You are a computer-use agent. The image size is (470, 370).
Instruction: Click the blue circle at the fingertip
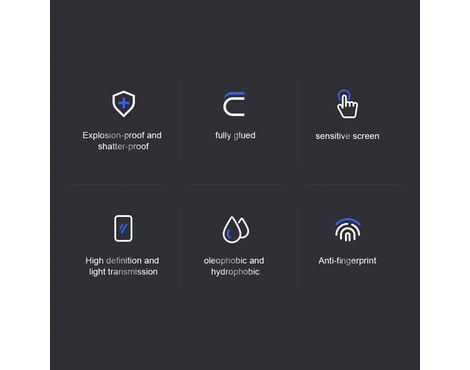(343, 95)
